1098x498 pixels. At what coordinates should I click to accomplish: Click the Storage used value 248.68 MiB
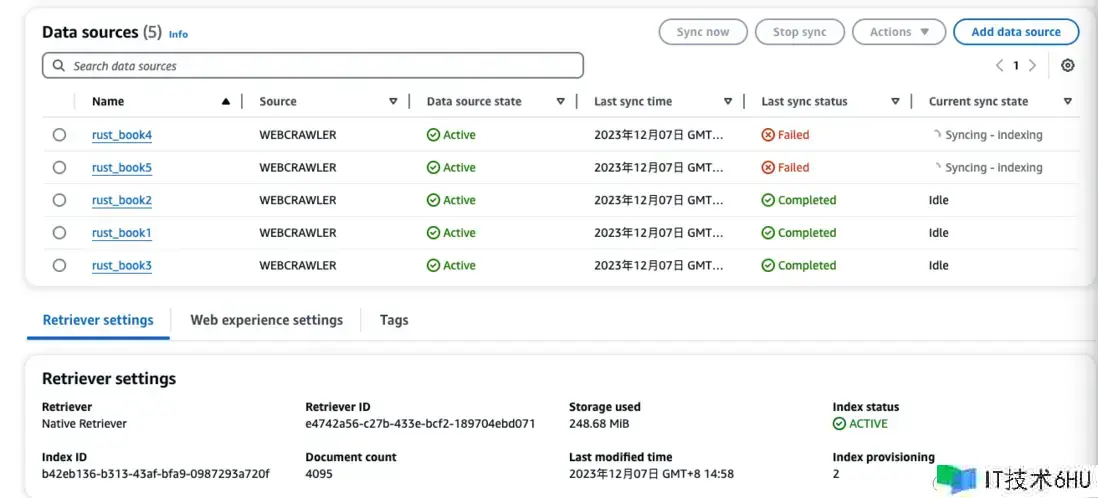coord(600,424)
